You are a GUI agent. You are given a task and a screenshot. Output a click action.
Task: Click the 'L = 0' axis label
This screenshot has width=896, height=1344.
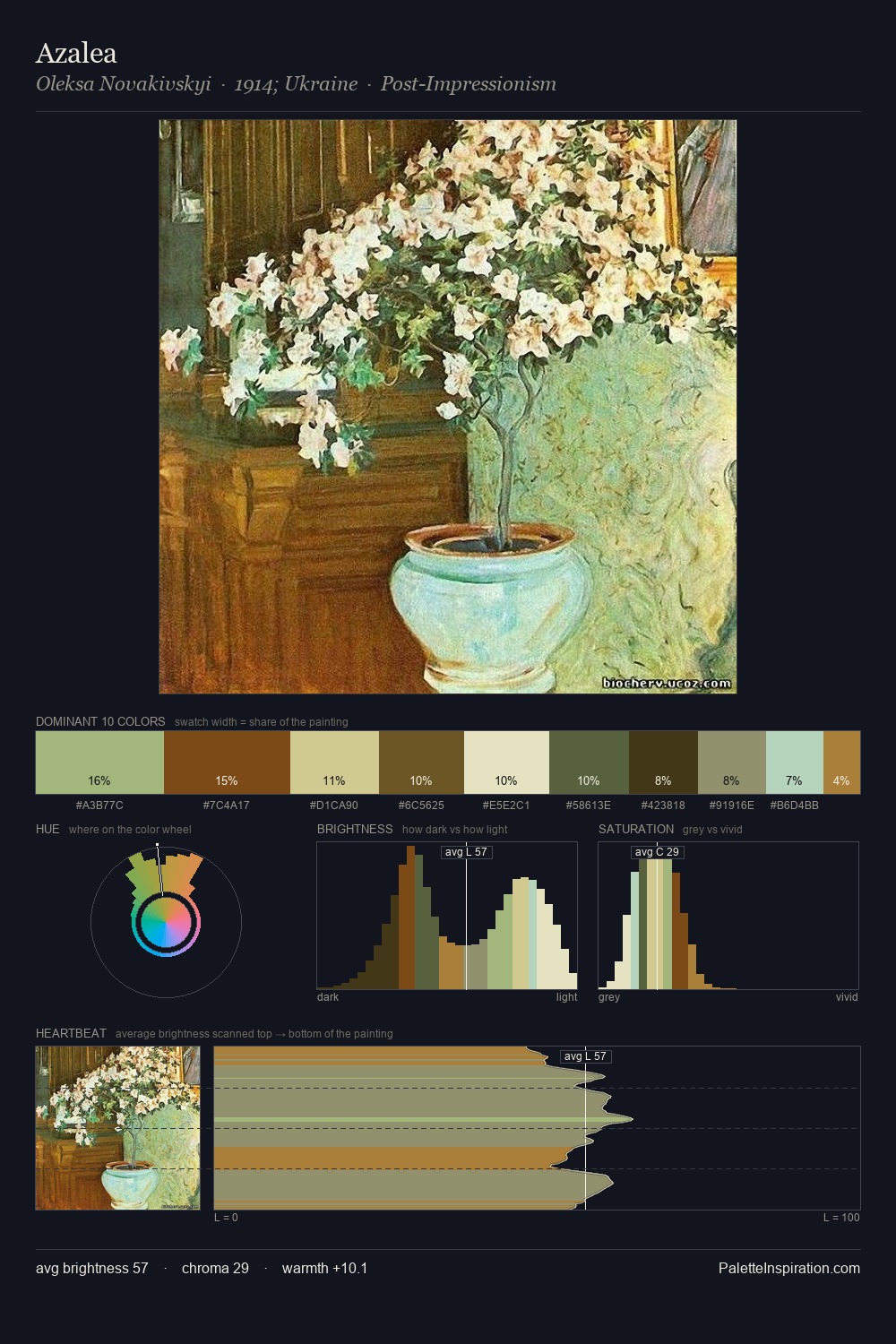226,1218
